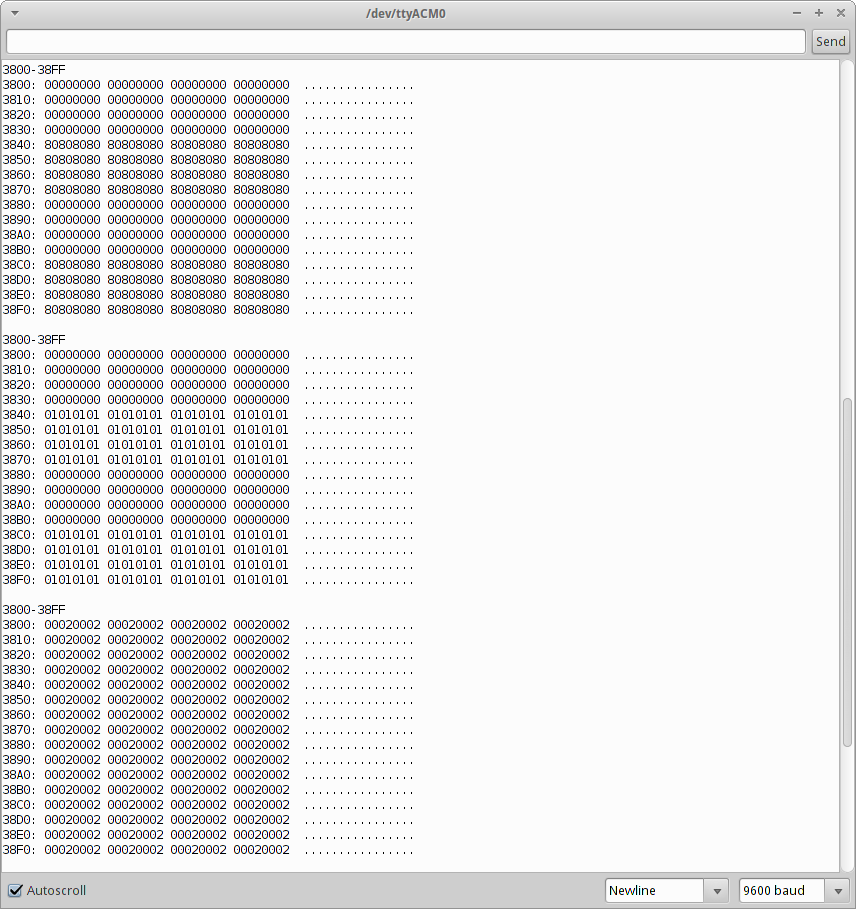Viewport: 856px width, 909px height.
Task: Click the arrow beside Newline combo box
Action: pyautogui.click(x=717, y=890)
